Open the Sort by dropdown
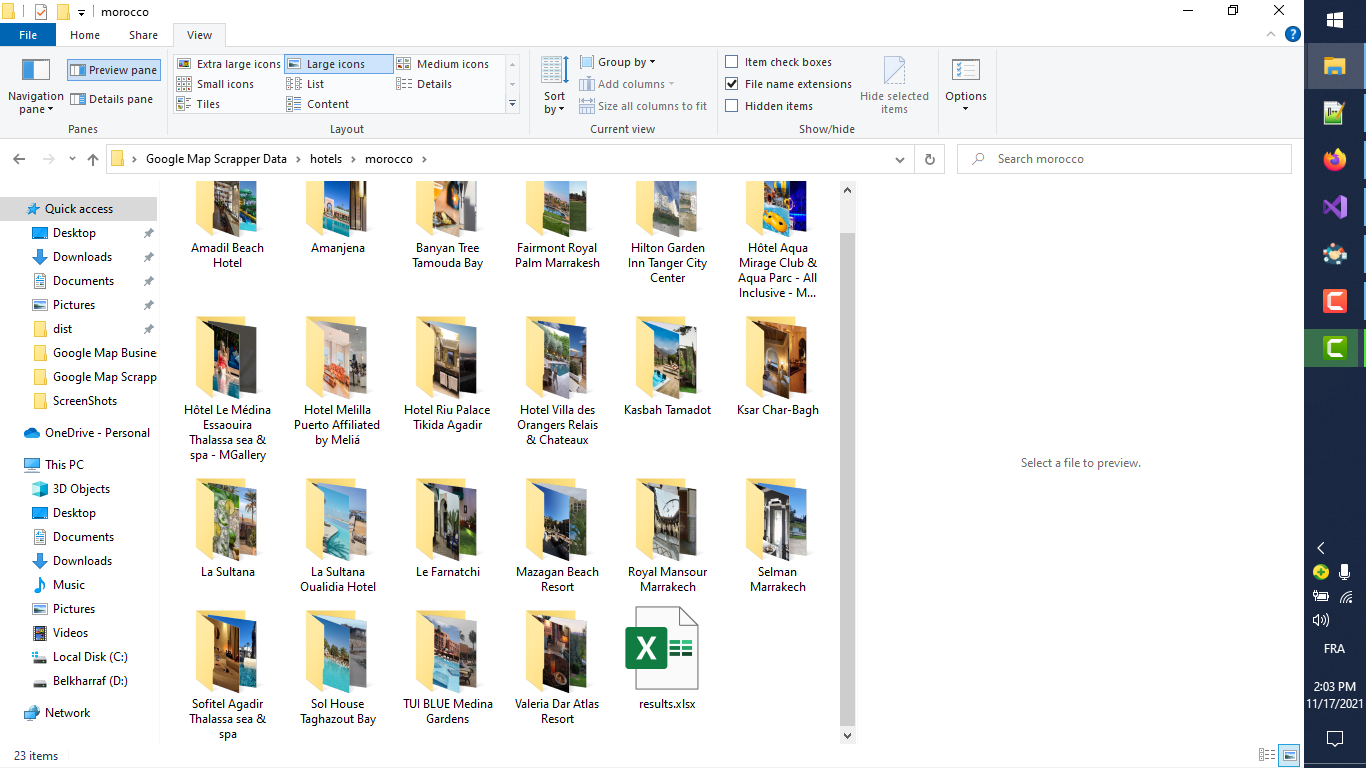 (555, 86)
